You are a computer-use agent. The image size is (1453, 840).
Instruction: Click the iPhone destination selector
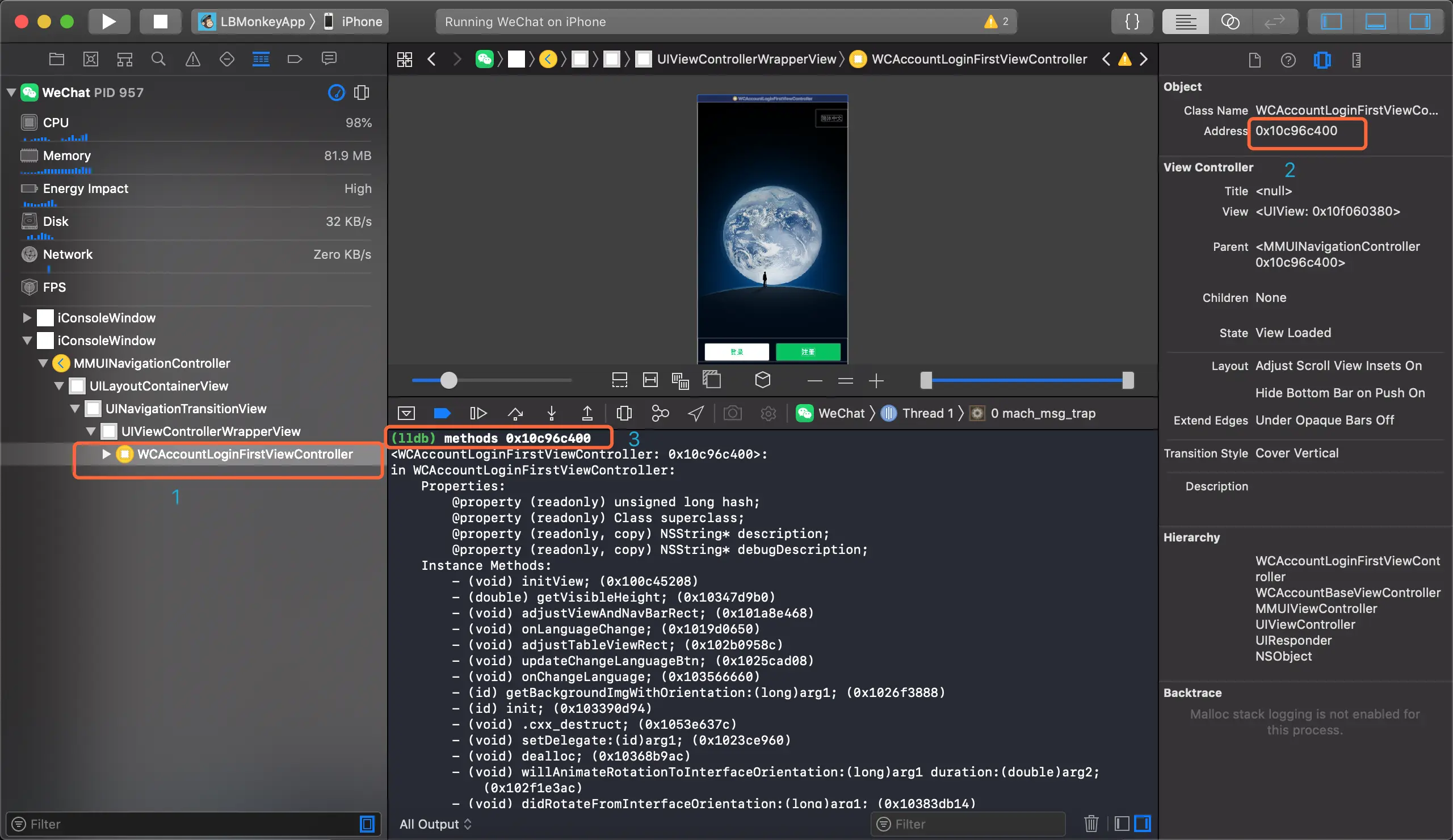click(x=353, y=22)
